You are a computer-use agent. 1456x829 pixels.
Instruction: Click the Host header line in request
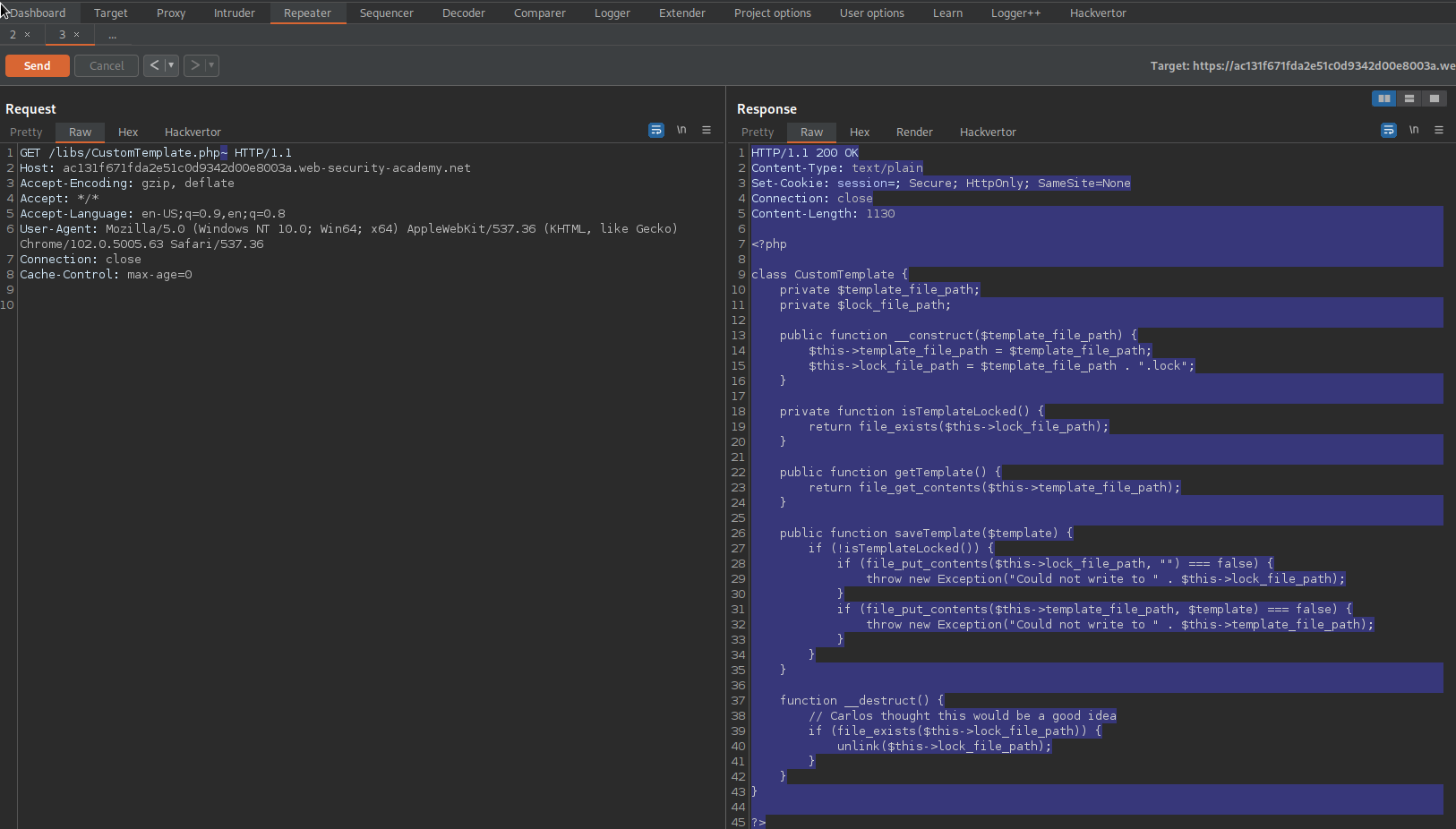(245, 168)
